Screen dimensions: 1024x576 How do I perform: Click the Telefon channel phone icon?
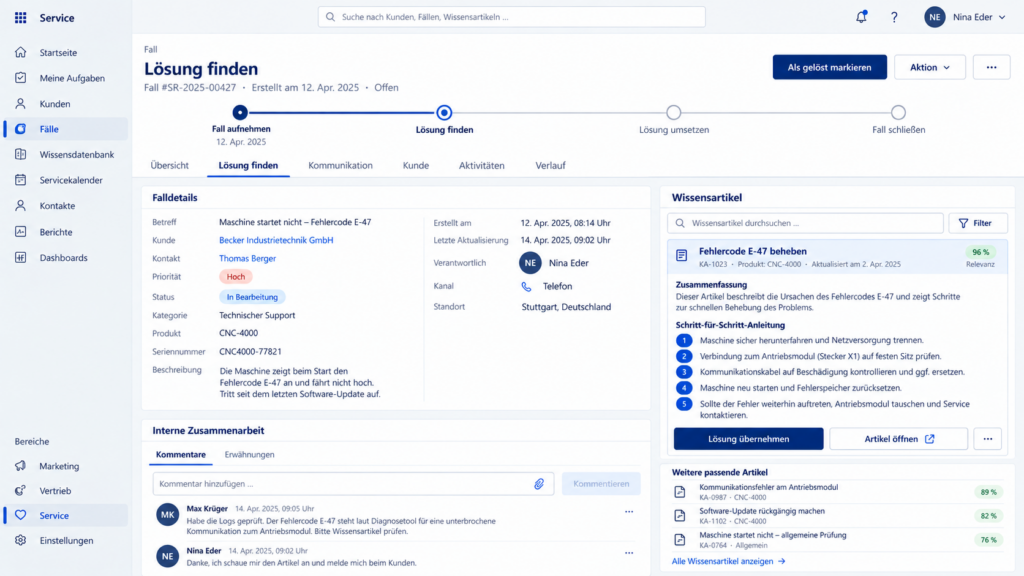526,286
